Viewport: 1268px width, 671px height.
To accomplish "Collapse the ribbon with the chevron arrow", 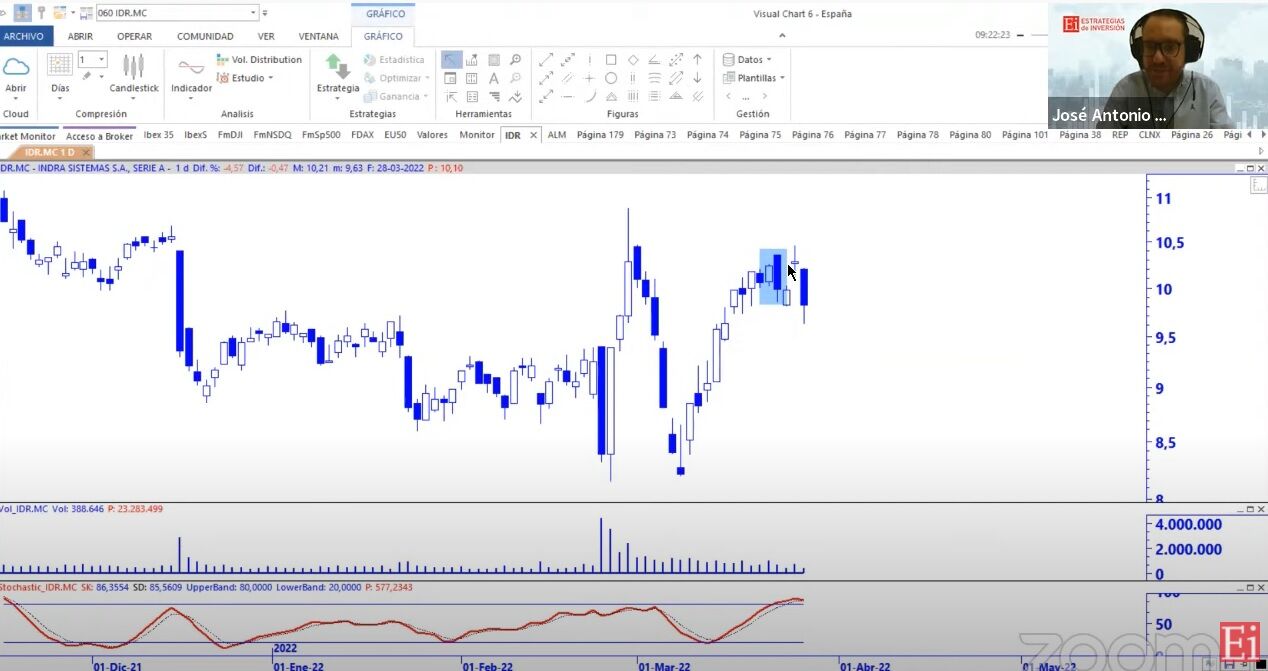I will point(782,36).
